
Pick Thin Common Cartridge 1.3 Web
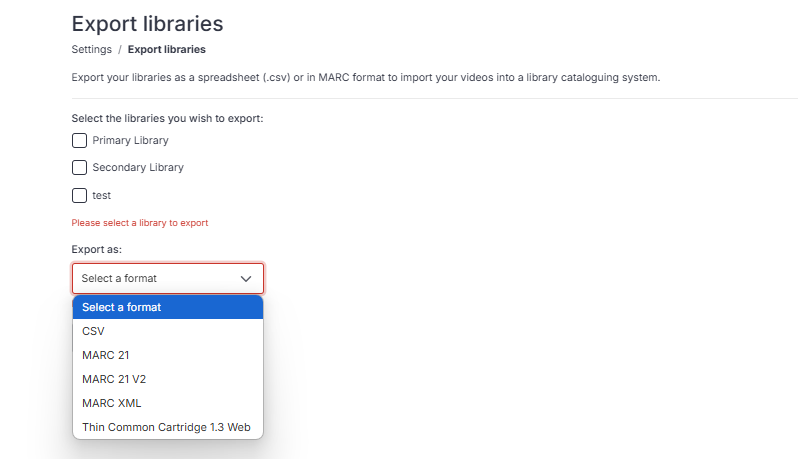coord(168,427)
